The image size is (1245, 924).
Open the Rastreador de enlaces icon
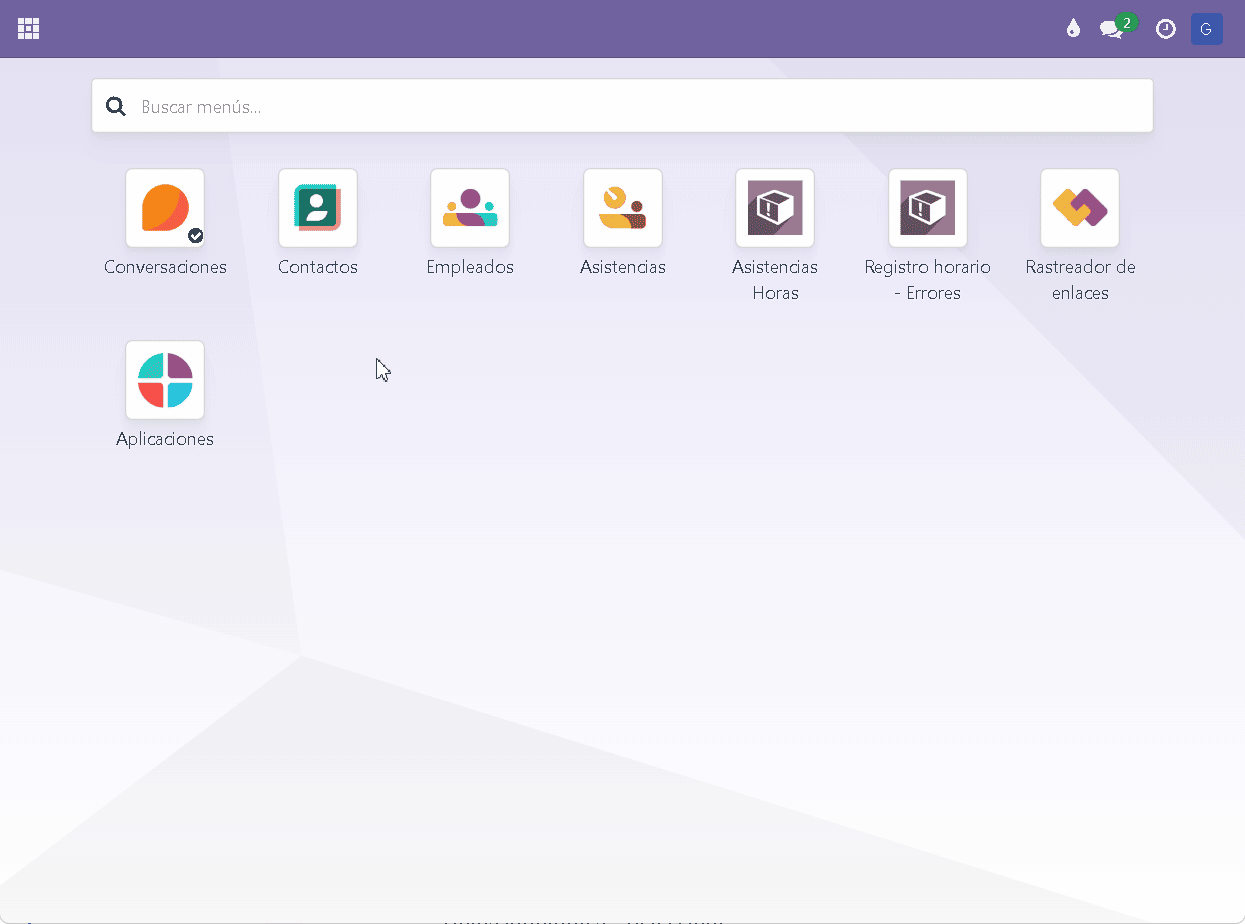tap(1079, 207)
